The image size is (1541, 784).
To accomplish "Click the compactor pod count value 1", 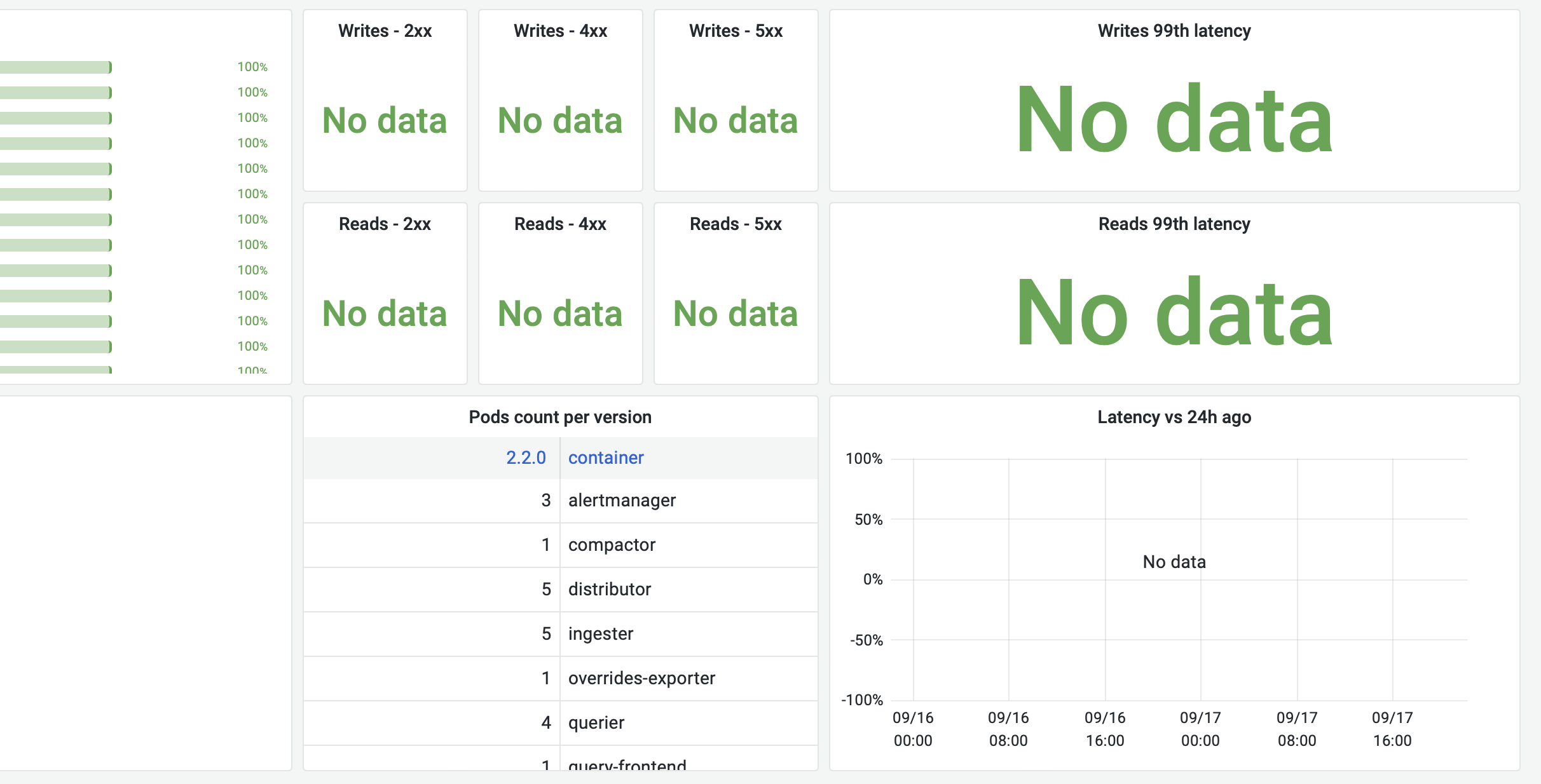I will [545, 544].
